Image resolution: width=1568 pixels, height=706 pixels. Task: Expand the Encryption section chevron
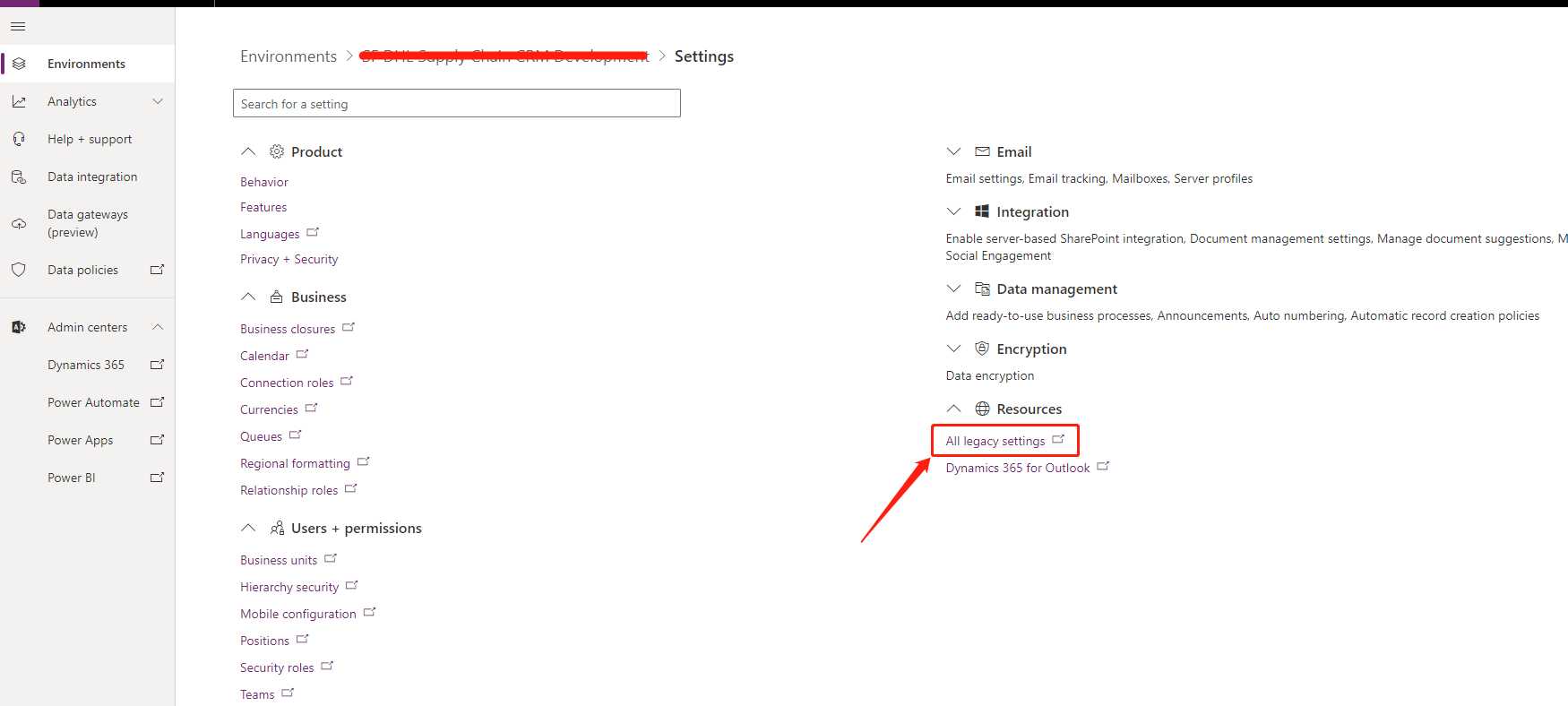pos(953,349)
